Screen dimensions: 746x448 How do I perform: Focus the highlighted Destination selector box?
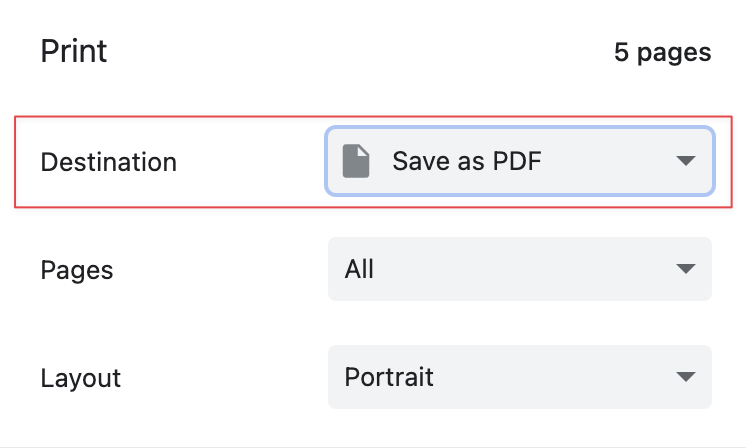click(x=520, y=161)
